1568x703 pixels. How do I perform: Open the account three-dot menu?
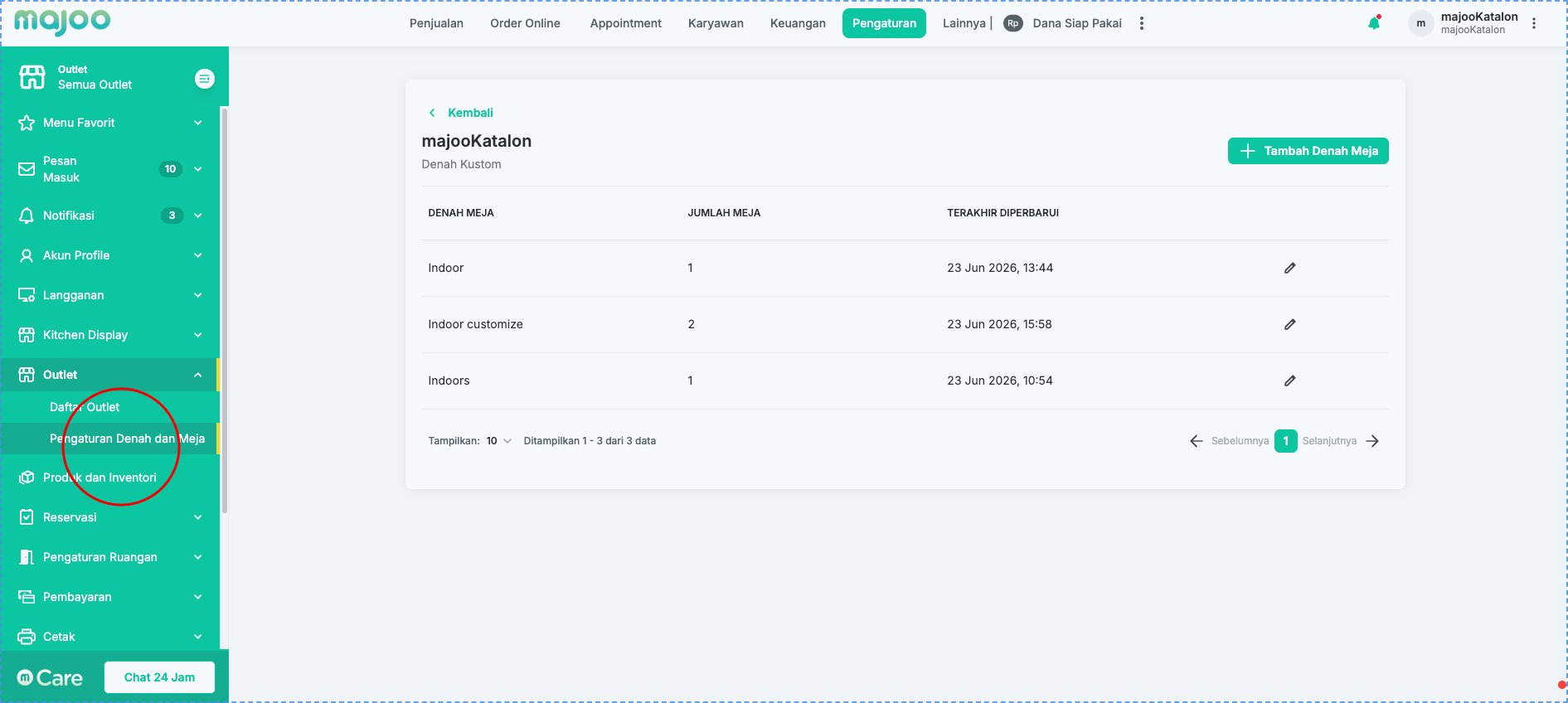pyautogui.click(x=1534, y=23)
